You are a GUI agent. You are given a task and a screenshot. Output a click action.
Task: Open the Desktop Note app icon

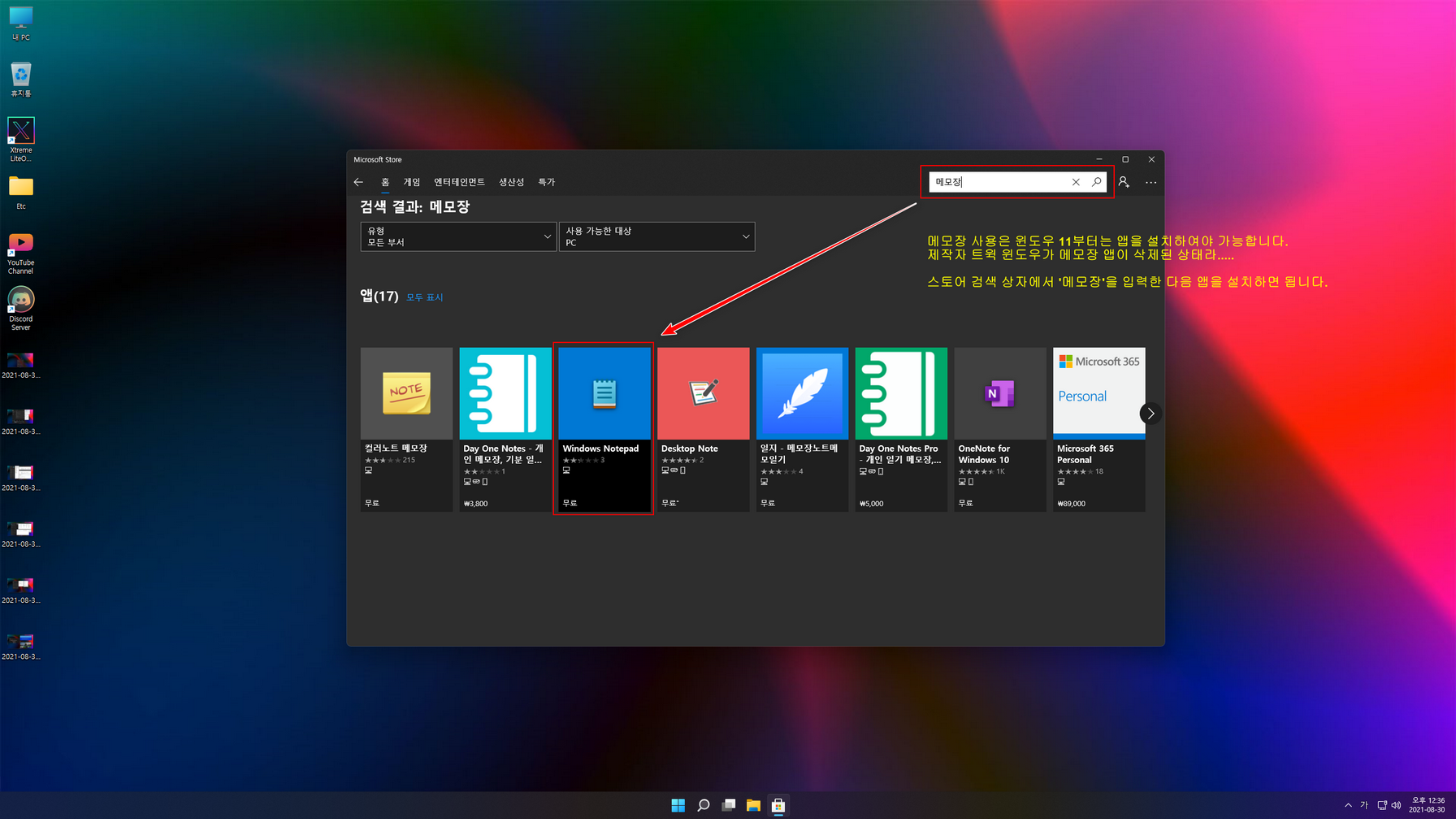click(x=704, y=393)
